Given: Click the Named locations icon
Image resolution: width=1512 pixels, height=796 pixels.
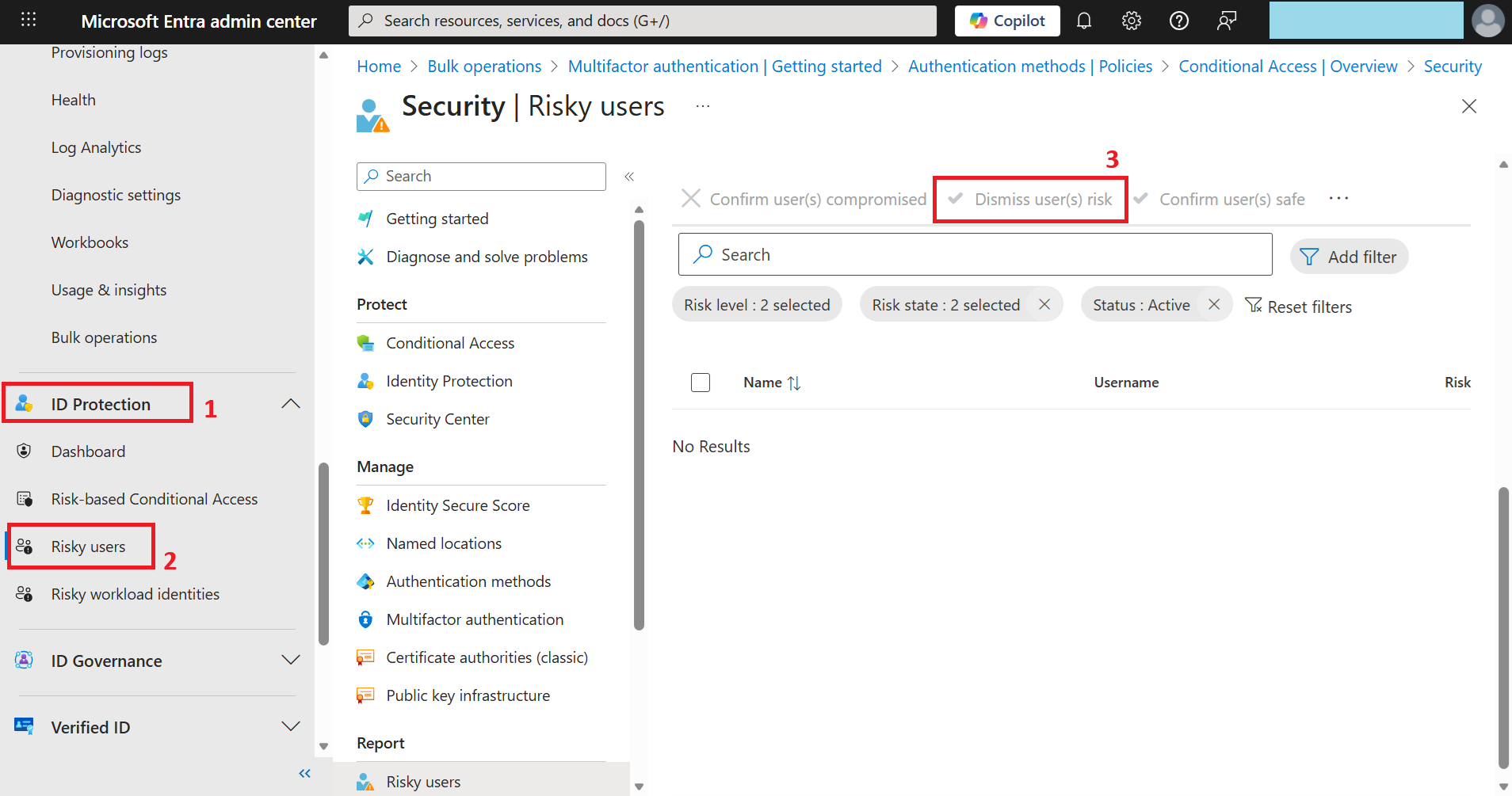Looking at the screenshot, I should coord(365,543).
